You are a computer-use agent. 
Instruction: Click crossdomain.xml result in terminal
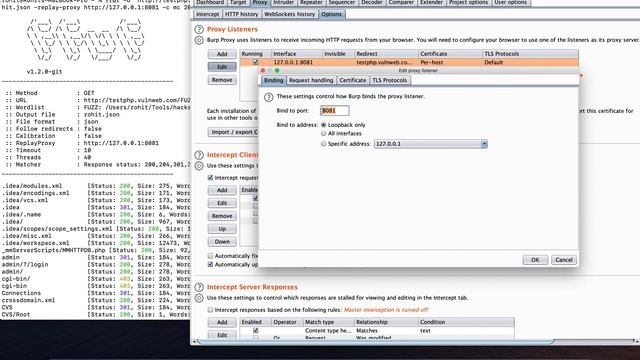pos(96,300)
